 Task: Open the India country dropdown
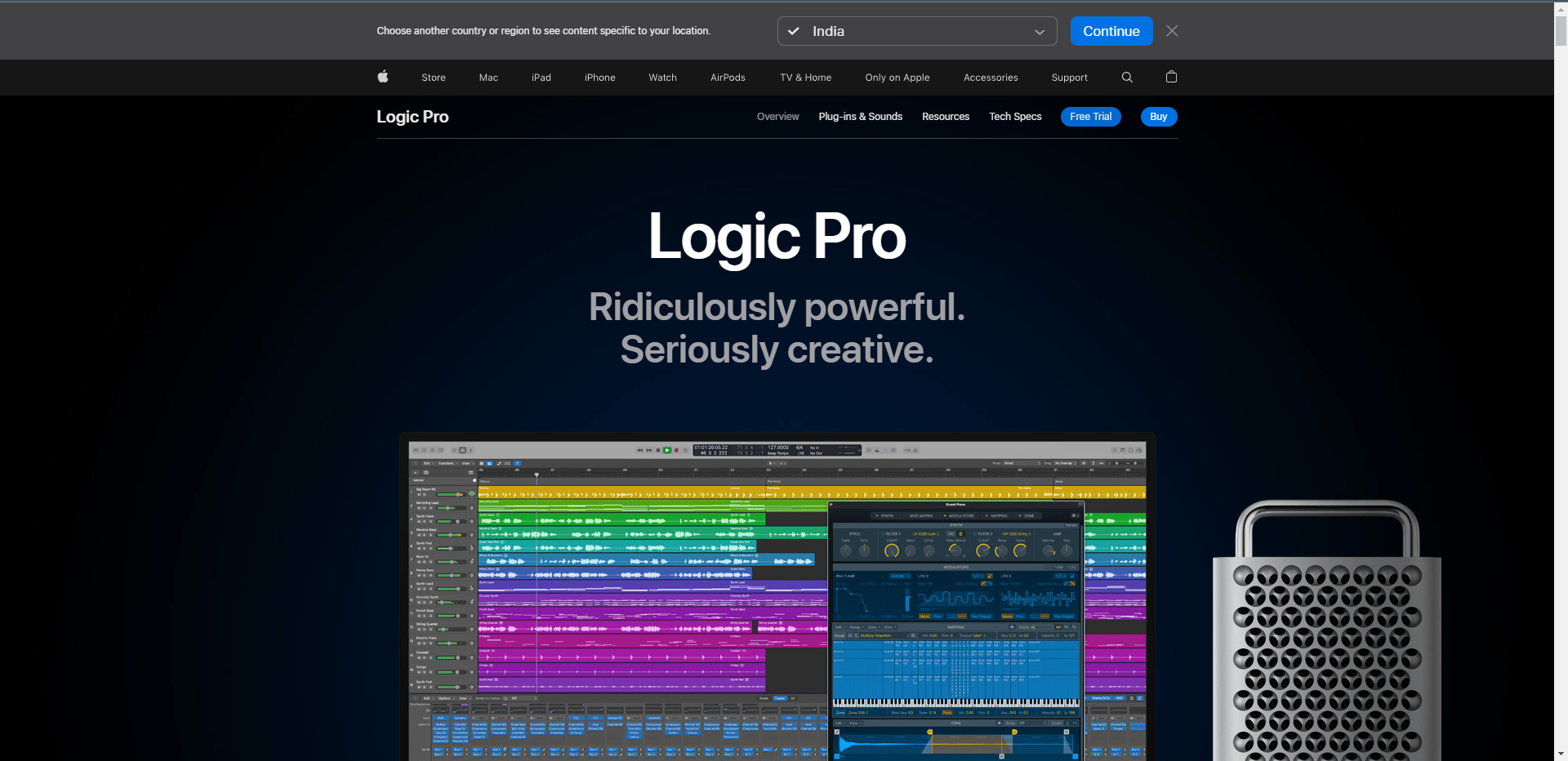pos(917,31)
